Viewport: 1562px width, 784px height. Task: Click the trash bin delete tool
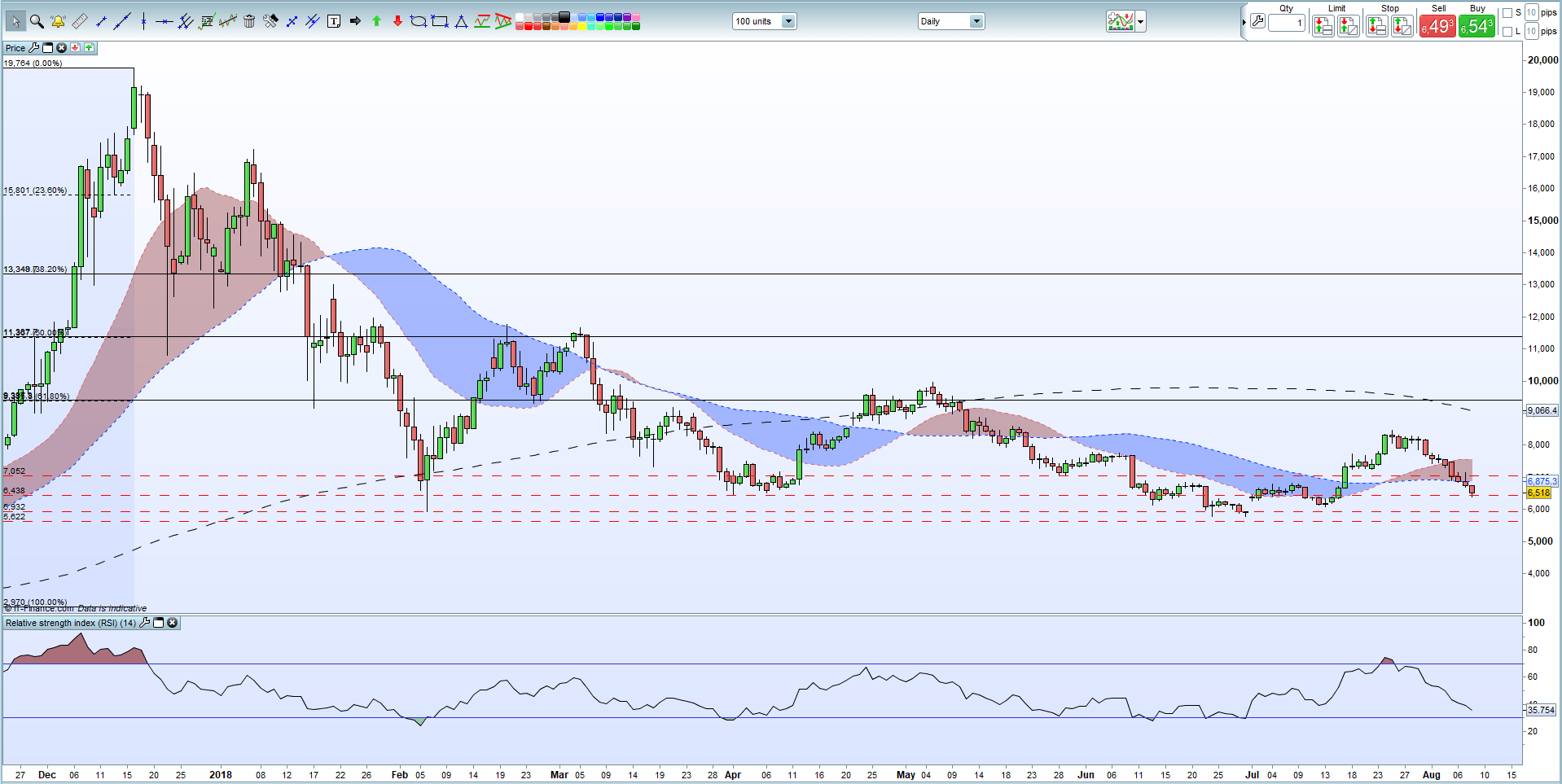[x=249, y=21]
